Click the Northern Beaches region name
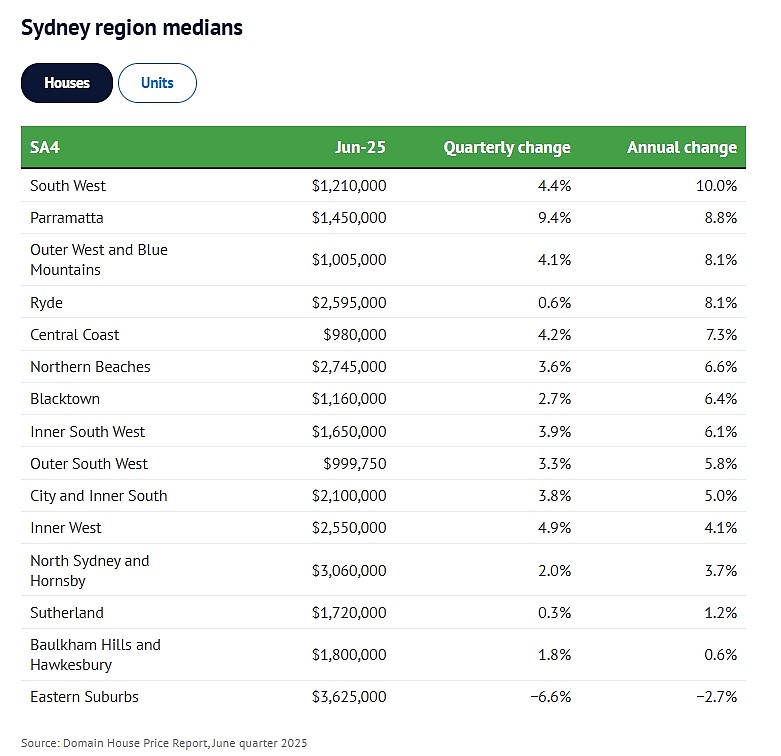This screenshot has width=781, height=756. coord(90,367)
